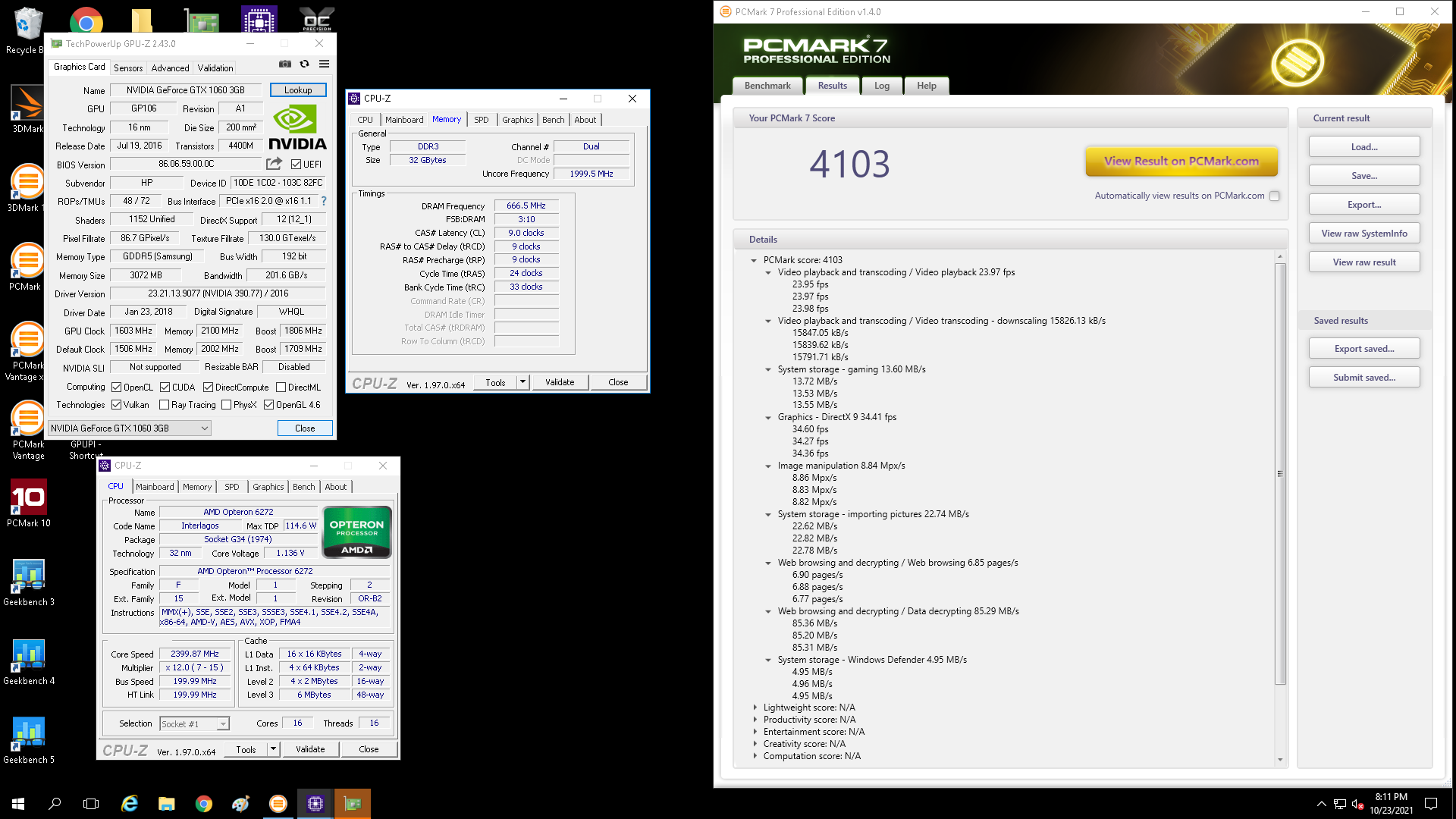
Task: Expand the Productivity score node
Action: 755,720
